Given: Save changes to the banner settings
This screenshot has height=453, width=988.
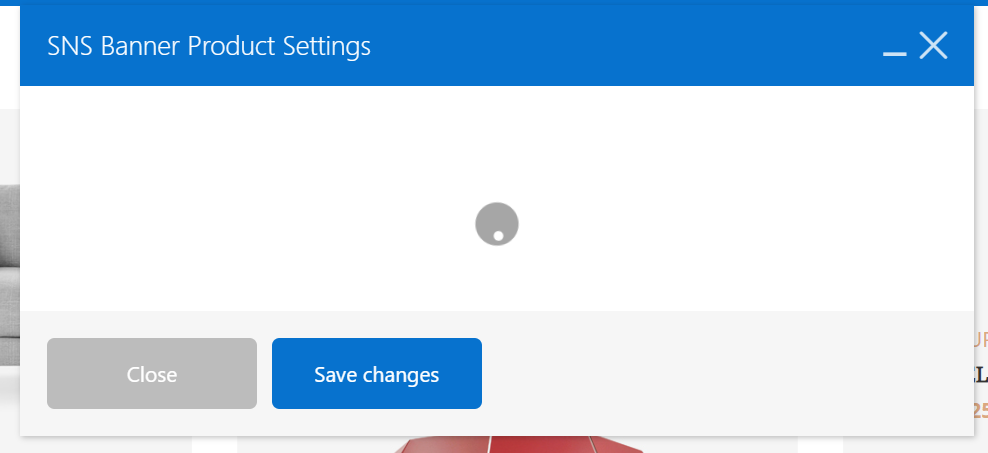Looking at the screenshot, I should 377,374.
